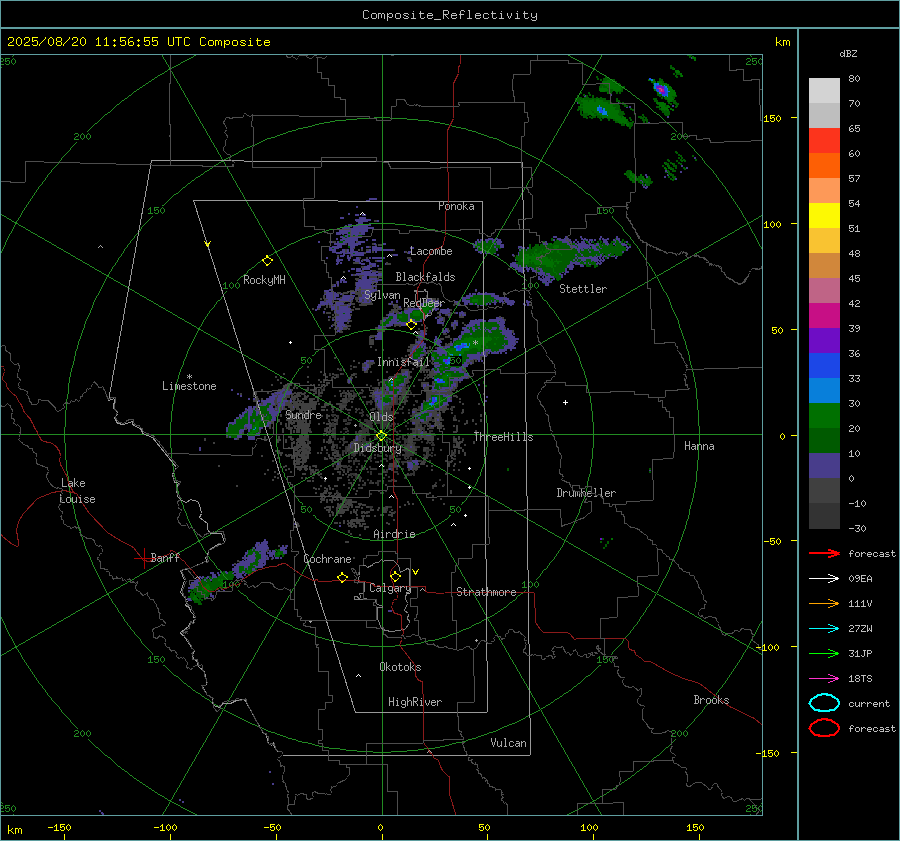The width and height of the screenshot is (900, 841).
Task: Select the cyan 27ZW arrow legend entry
Action: (x=824, y=629)
